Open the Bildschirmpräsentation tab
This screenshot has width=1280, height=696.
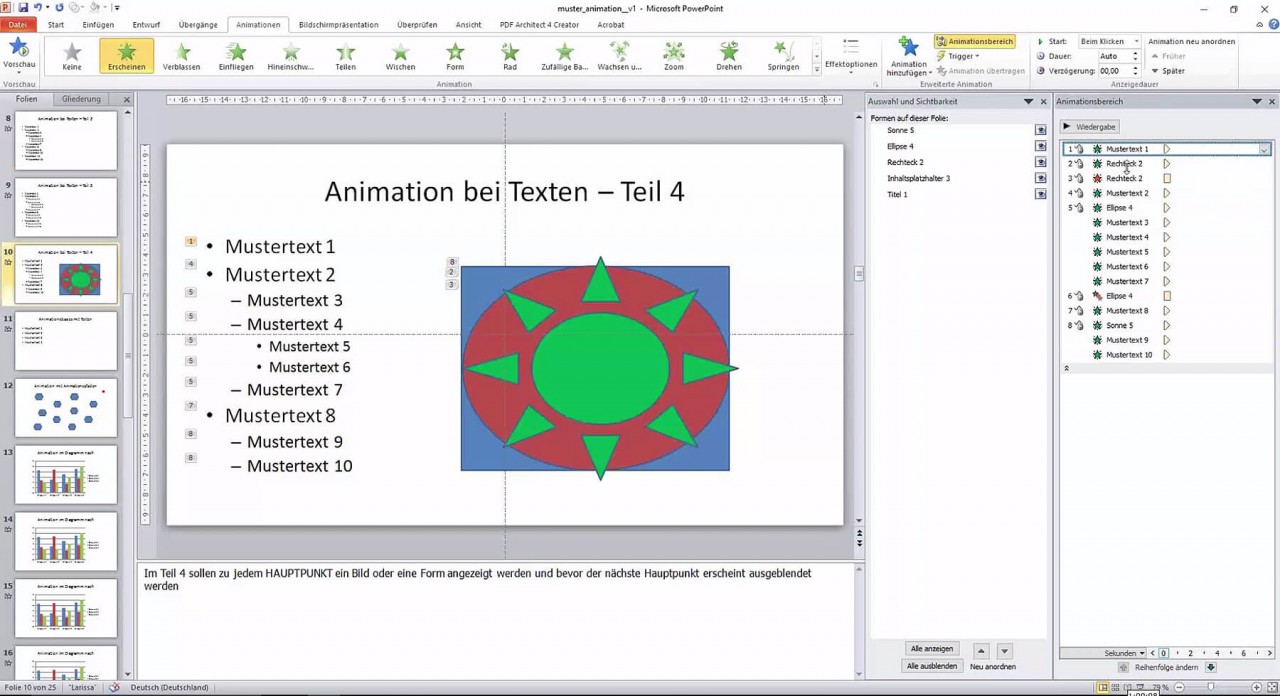pos(337,24)
